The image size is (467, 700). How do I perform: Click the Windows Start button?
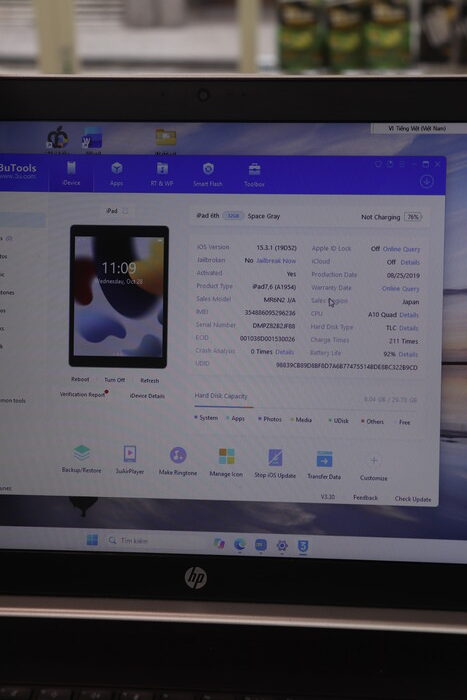92,540
